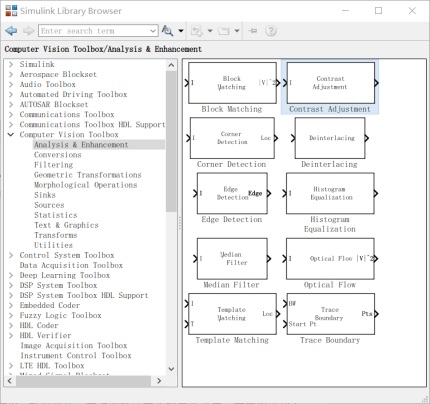Viewport: 430px width, 404px height.
Task: Expand the Simulink library node
Action: 11,64
